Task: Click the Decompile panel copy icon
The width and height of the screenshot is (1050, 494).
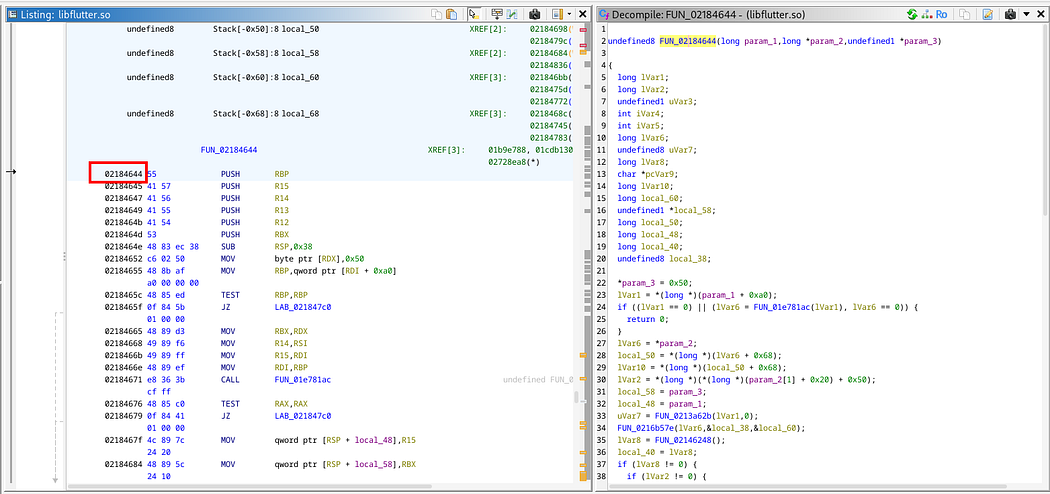Action: (x=965, y=13)
